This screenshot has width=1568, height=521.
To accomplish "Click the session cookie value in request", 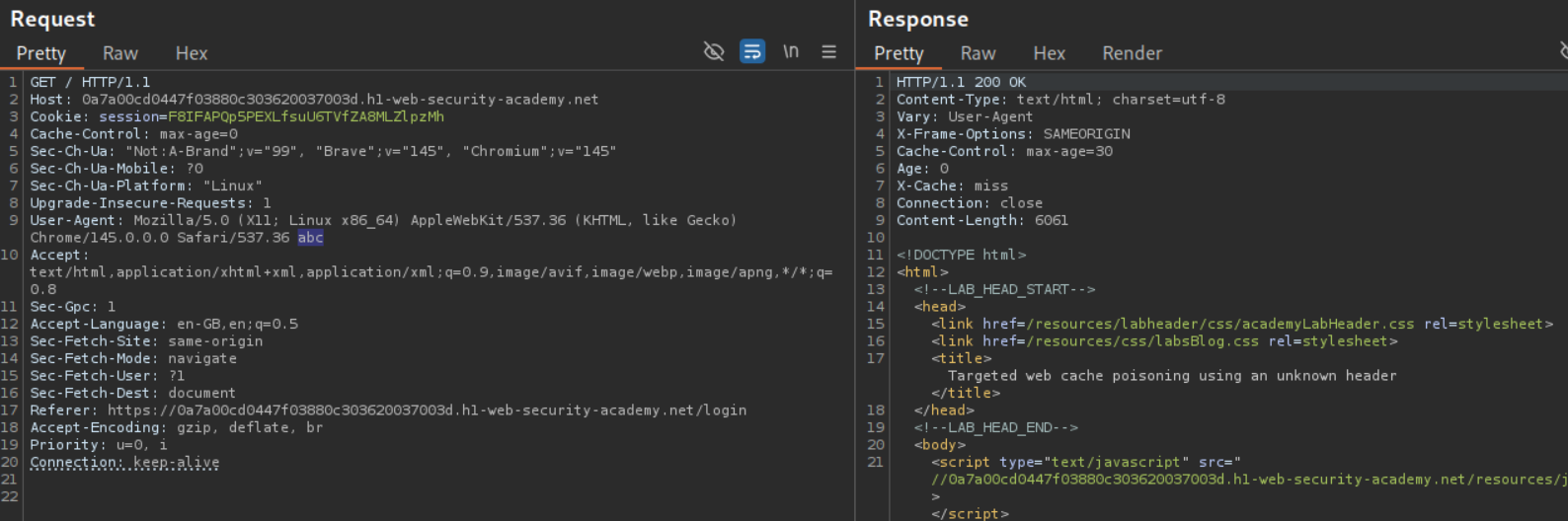I will click(305, 116).
